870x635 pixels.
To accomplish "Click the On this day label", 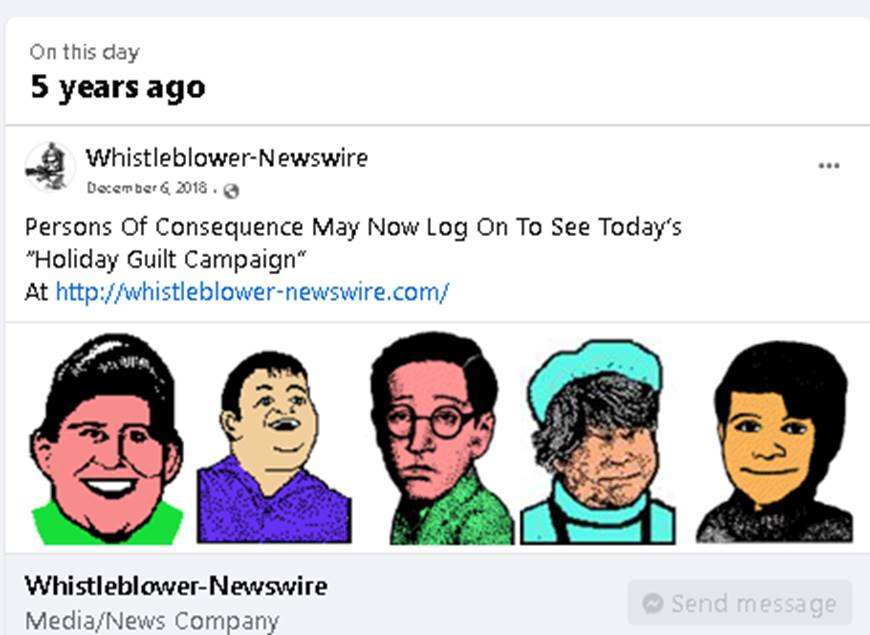I will (84, 52).
